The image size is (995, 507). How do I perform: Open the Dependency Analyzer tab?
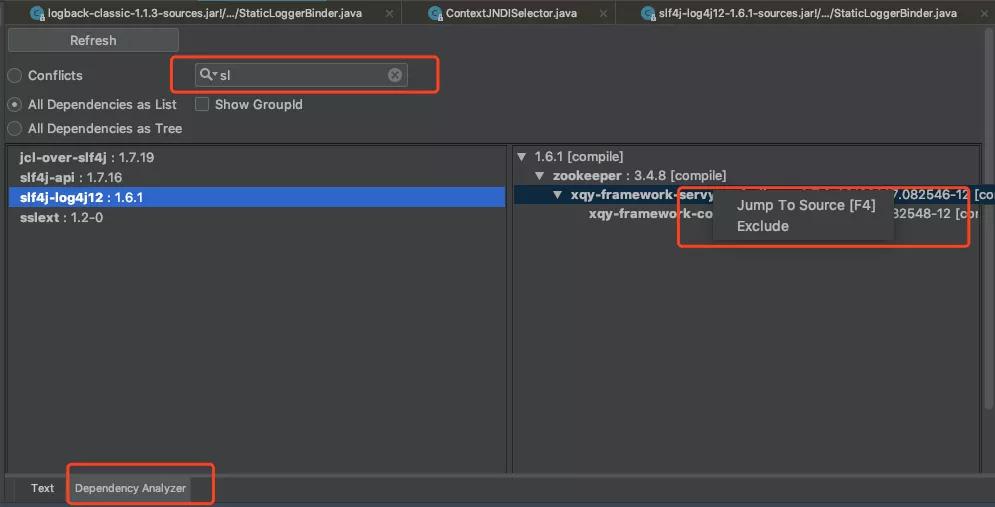tap(131, 488)
